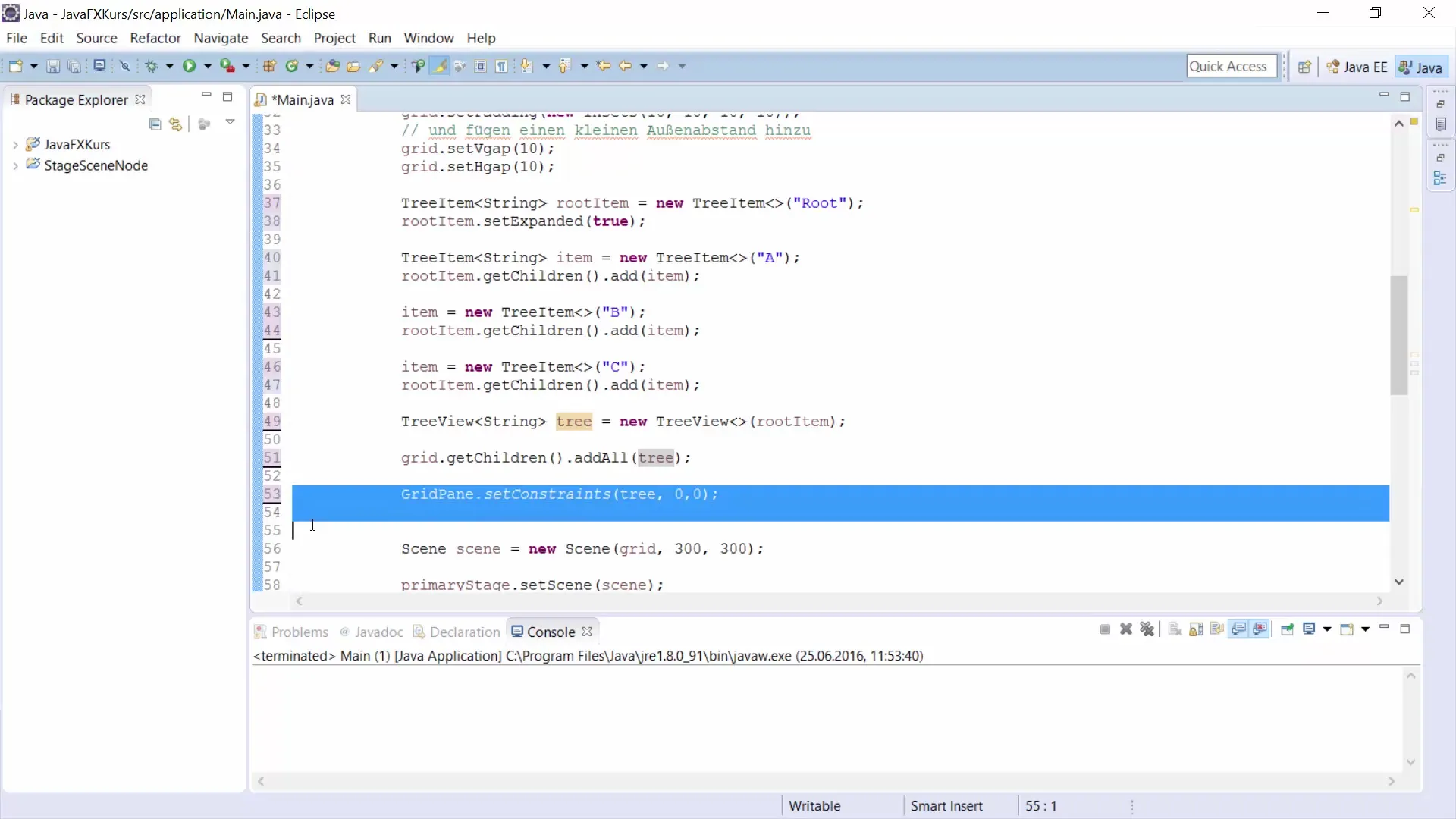Image resolution: width=1456 pixels, height=819 pixels.
Task: Click the Open Task folder icon
Action: click(353, 66)
